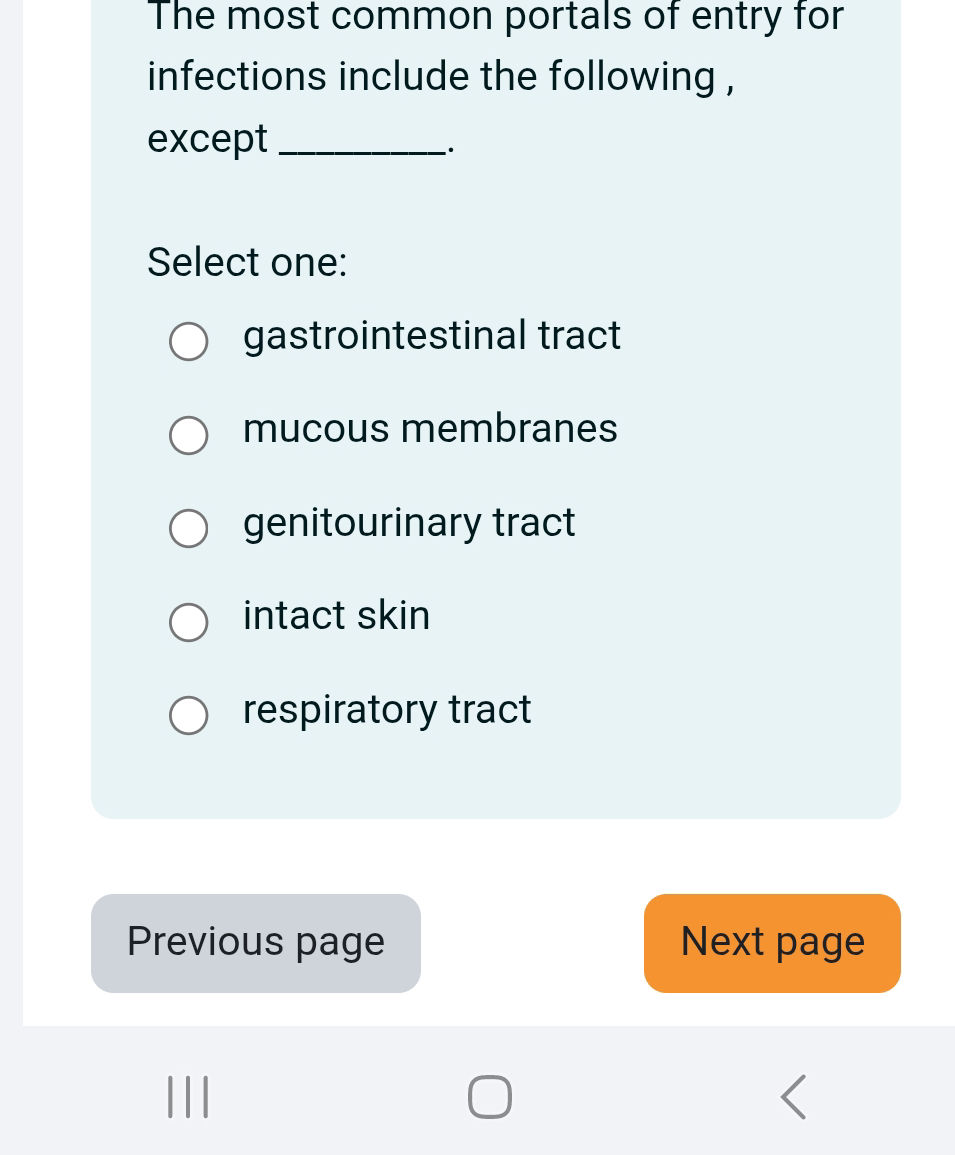Tap the Android back navigation button
This screenshot has width=955, height=1155.
pyautogui.click(x=792, y=1096)
